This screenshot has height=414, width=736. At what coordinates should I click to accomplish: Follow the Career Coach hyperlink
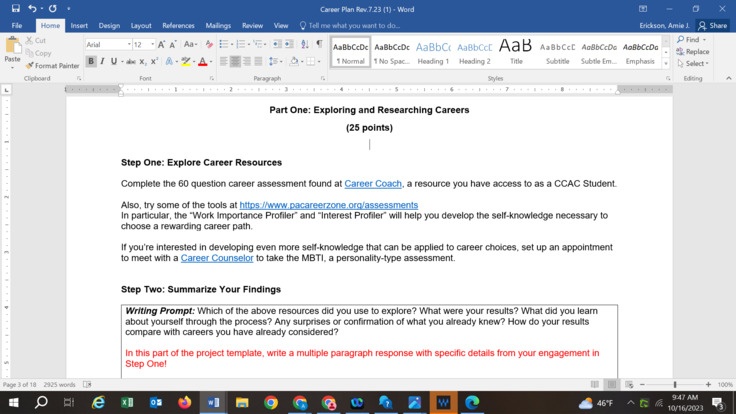click(x=372, y=184)
